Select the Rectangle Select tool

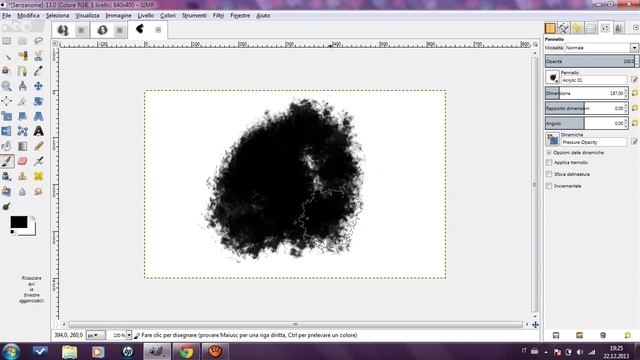[7, 41]
